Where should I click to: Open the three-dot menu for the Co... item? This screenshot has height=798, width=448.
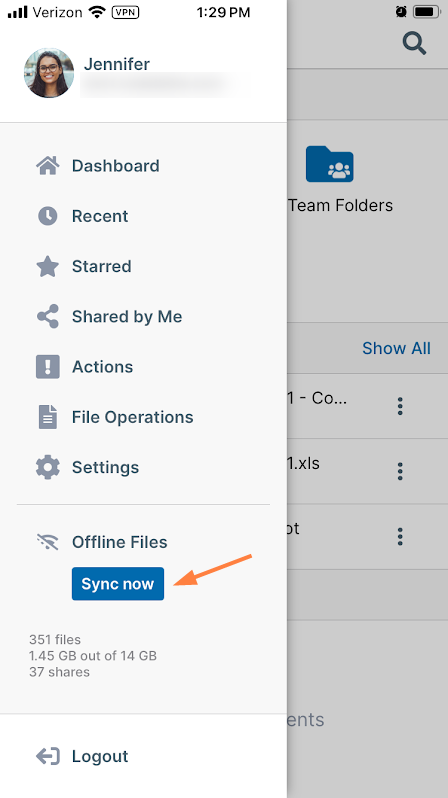pos(400,406)
